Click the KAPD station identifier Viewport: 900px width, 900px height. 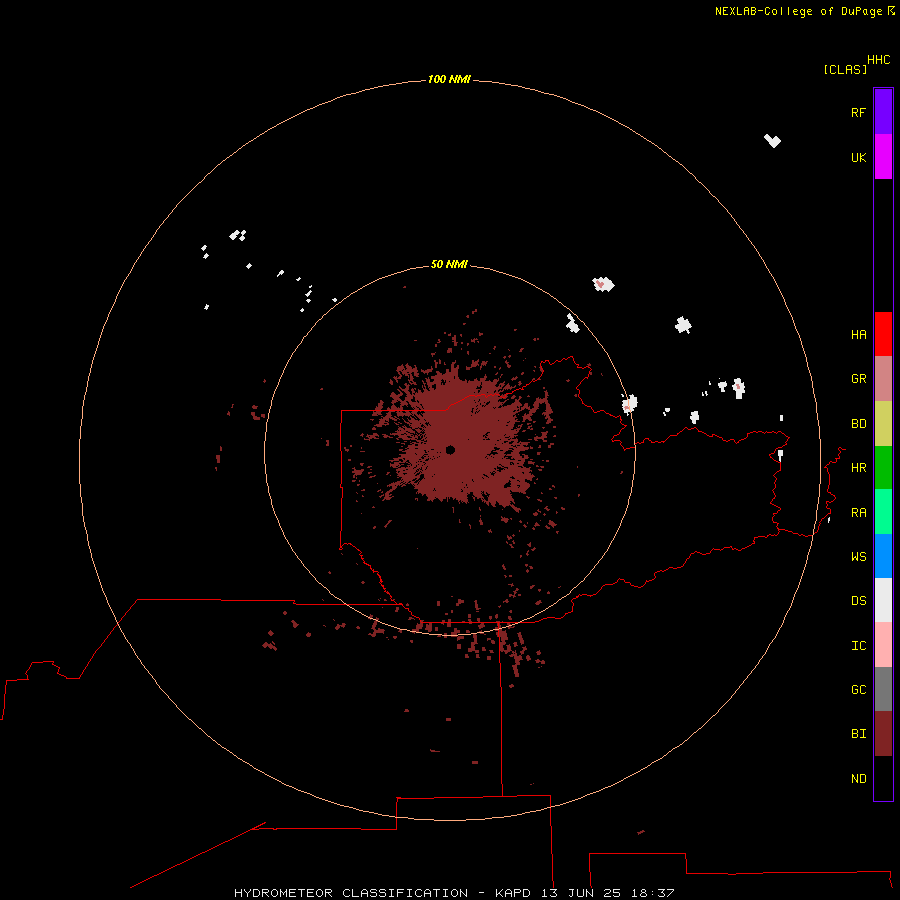513,893
